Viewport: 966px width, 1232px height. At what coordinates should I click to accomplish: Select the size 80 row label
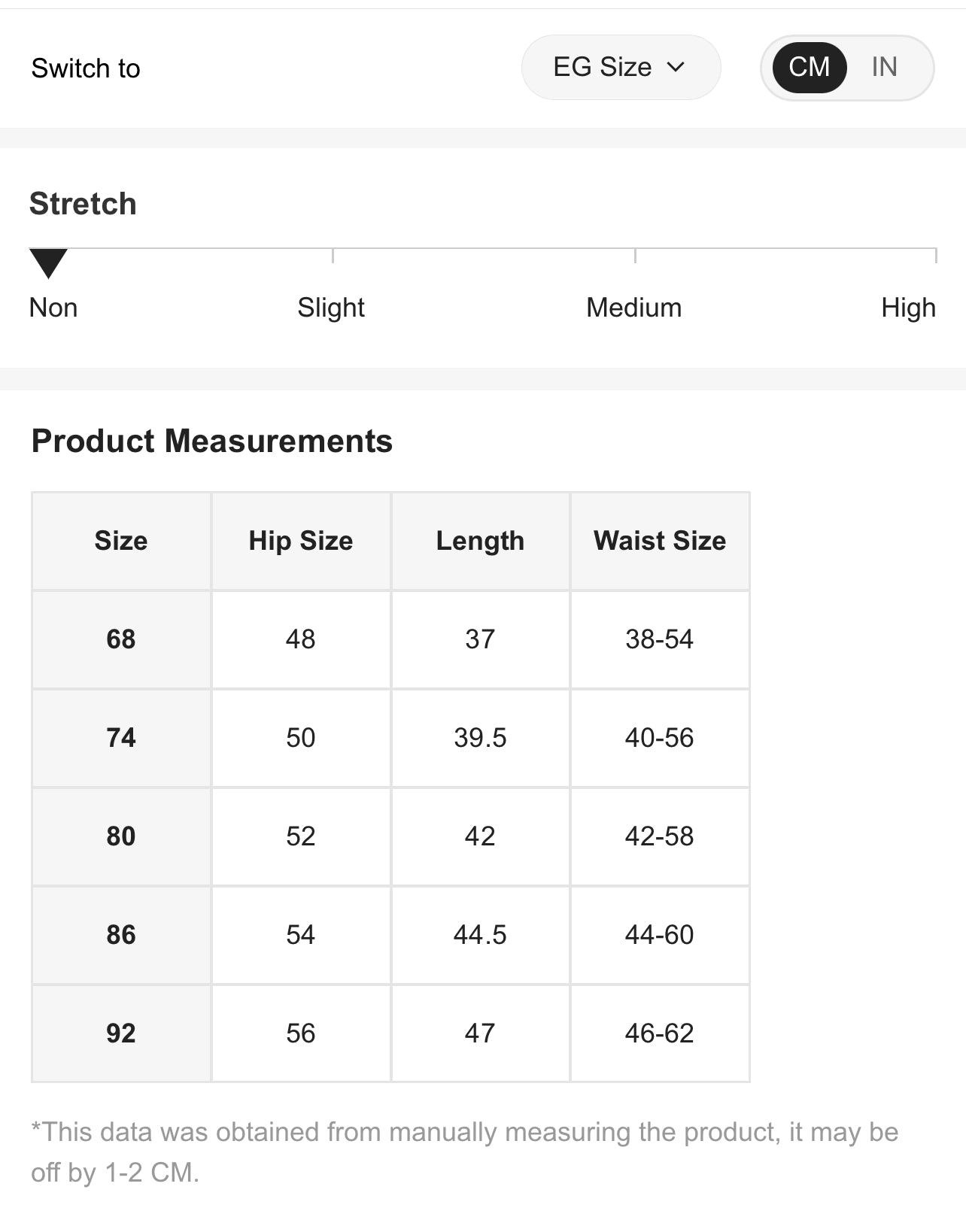(x=121, y=836)
